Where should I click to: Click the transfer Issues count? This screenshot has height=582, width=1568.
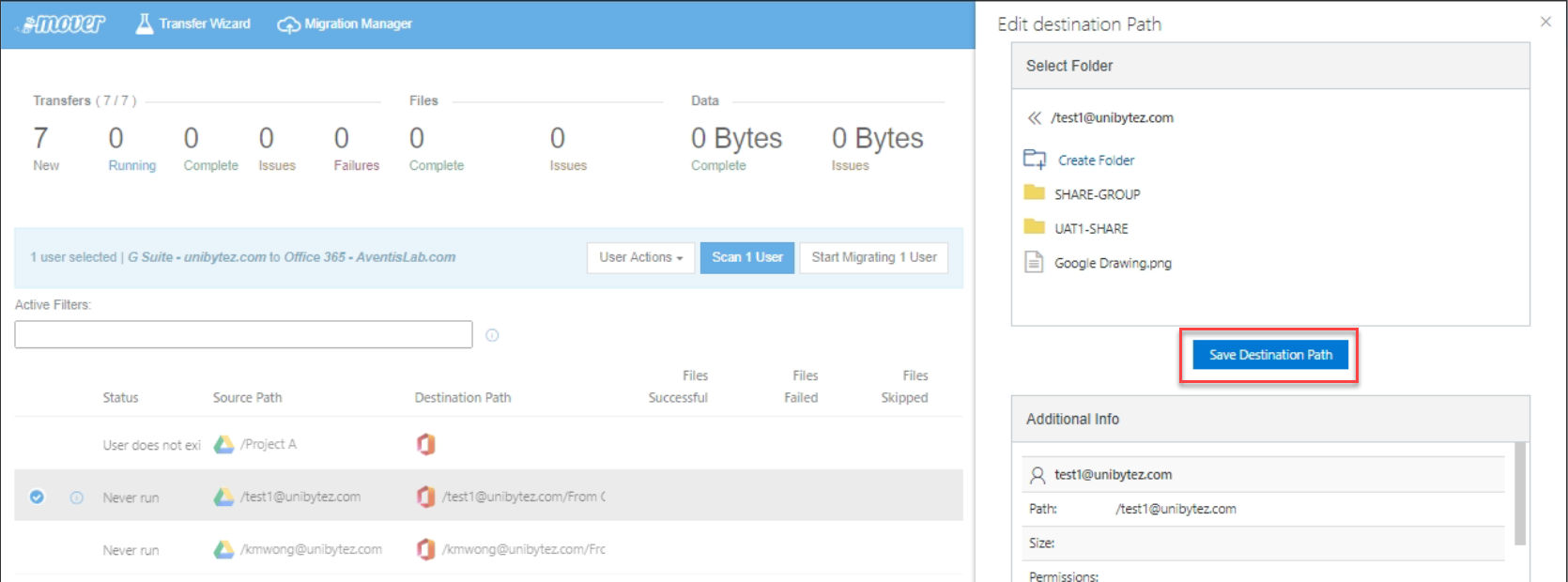(266, 138)
